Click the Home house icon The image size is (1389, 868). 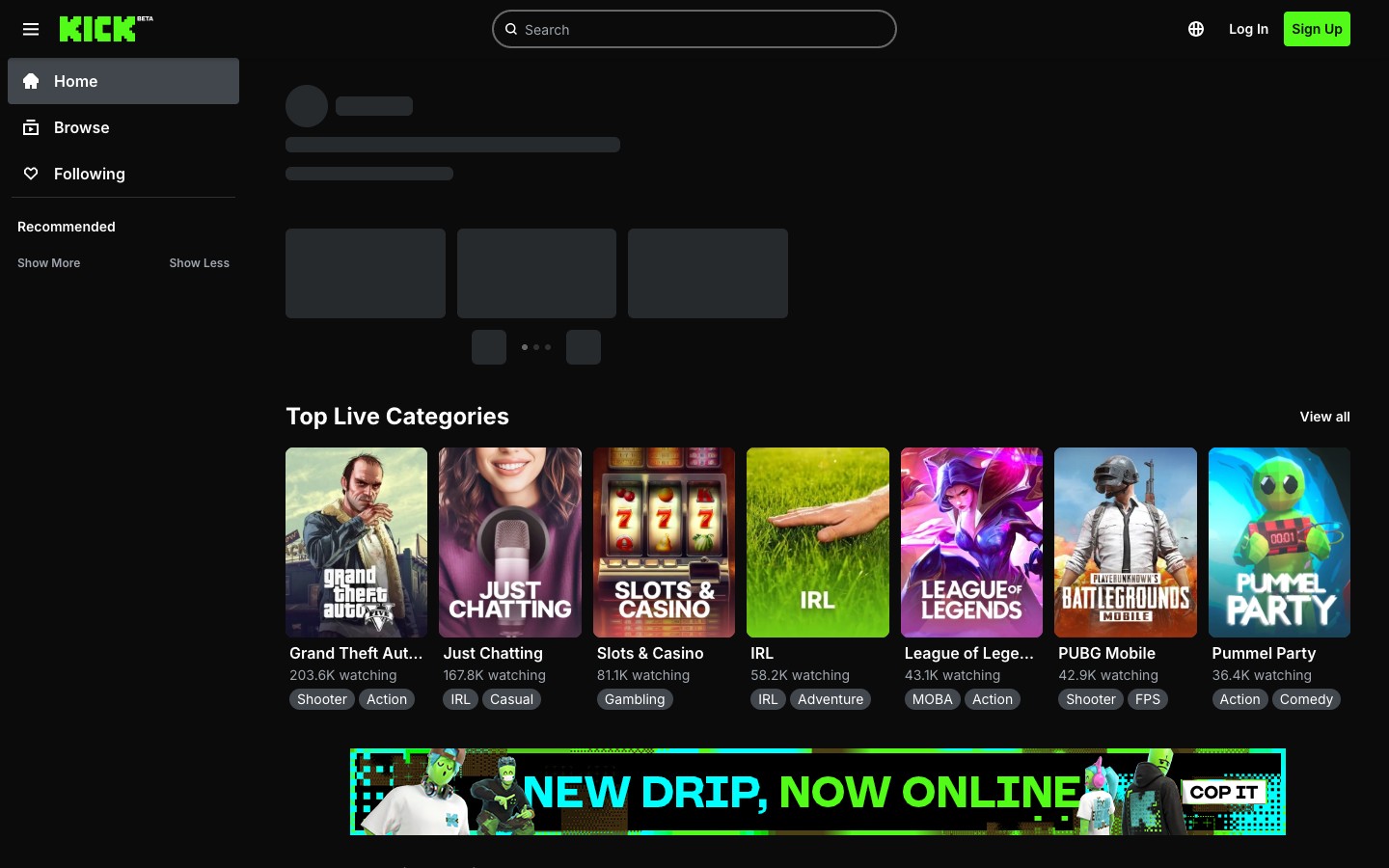31,81
